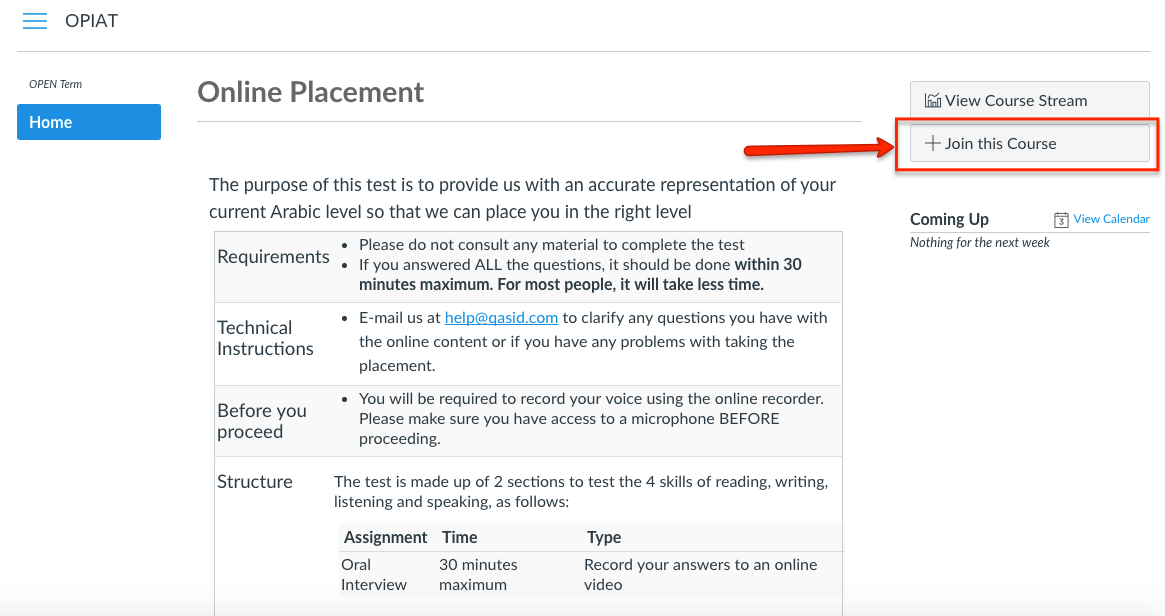Open the View Calendar link text

(x=1111, y=219)
